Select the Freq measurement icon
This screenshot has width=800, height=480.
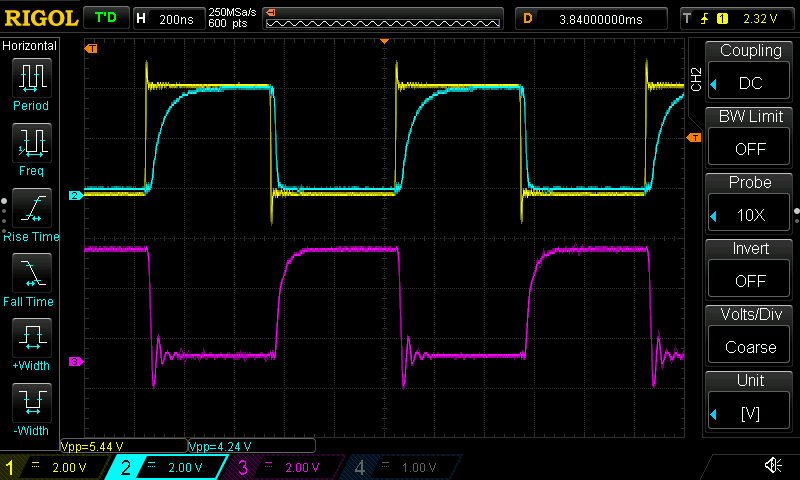[x=31, y=143]
